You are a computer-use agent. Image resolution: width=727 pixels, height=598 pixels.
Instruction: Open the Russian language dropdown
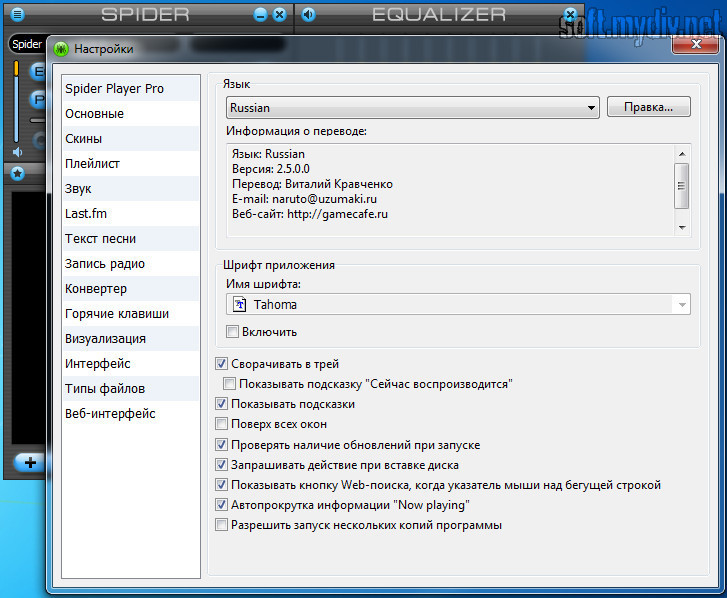click(413, 108)
